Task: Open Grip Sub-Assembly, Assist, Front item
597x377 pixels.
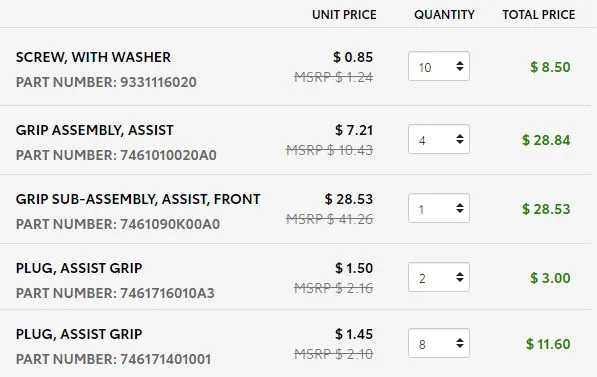Action: [138, 199]
